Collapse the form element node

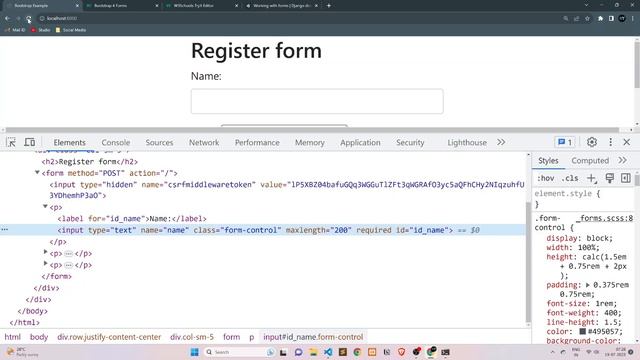[37, 173]
